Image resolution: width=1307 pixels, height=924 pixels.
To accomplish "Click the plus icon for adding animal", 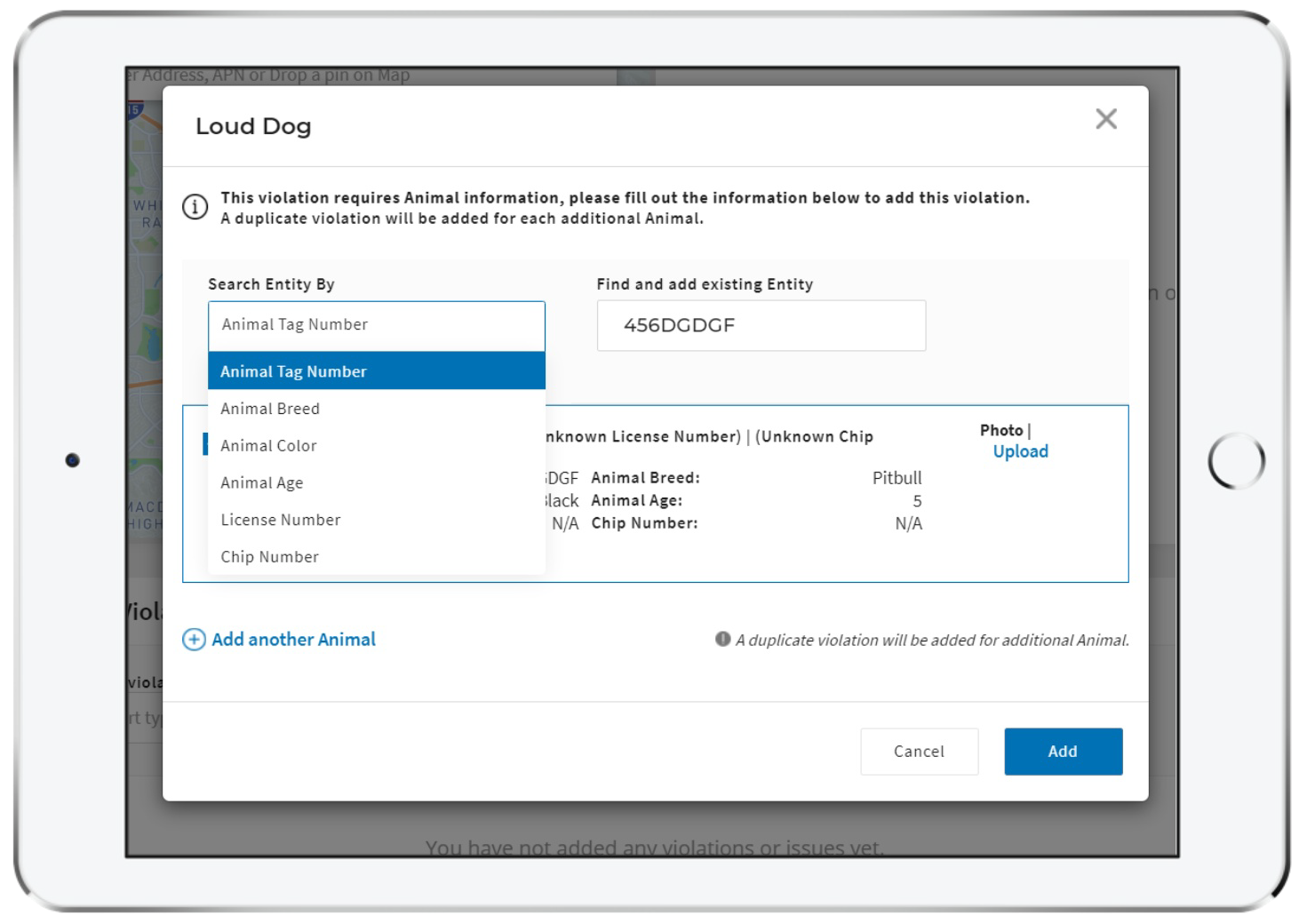I will pos(194,640).
